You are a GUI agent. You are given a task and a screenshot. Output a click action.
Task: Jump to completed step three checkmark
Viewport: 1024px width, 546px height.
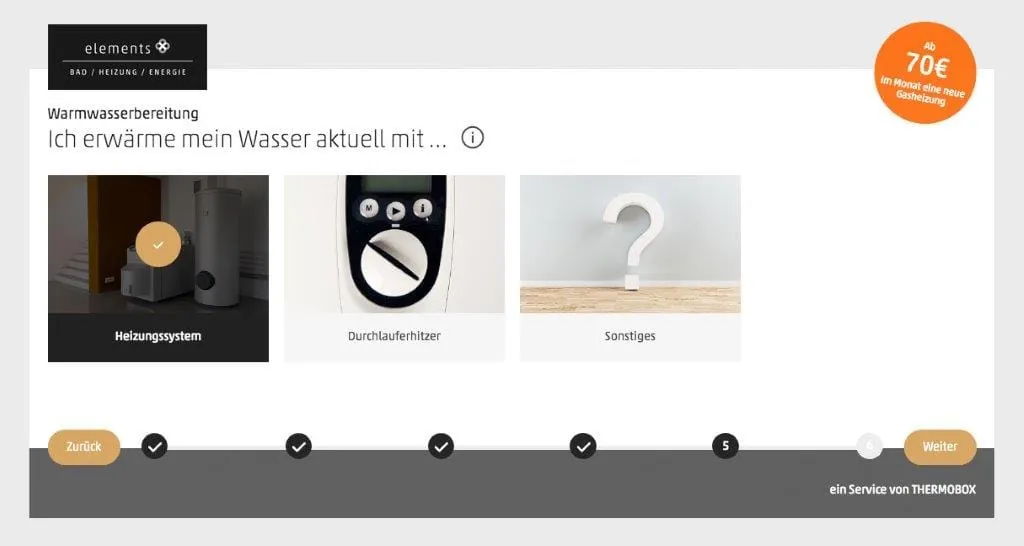point(441,446)
